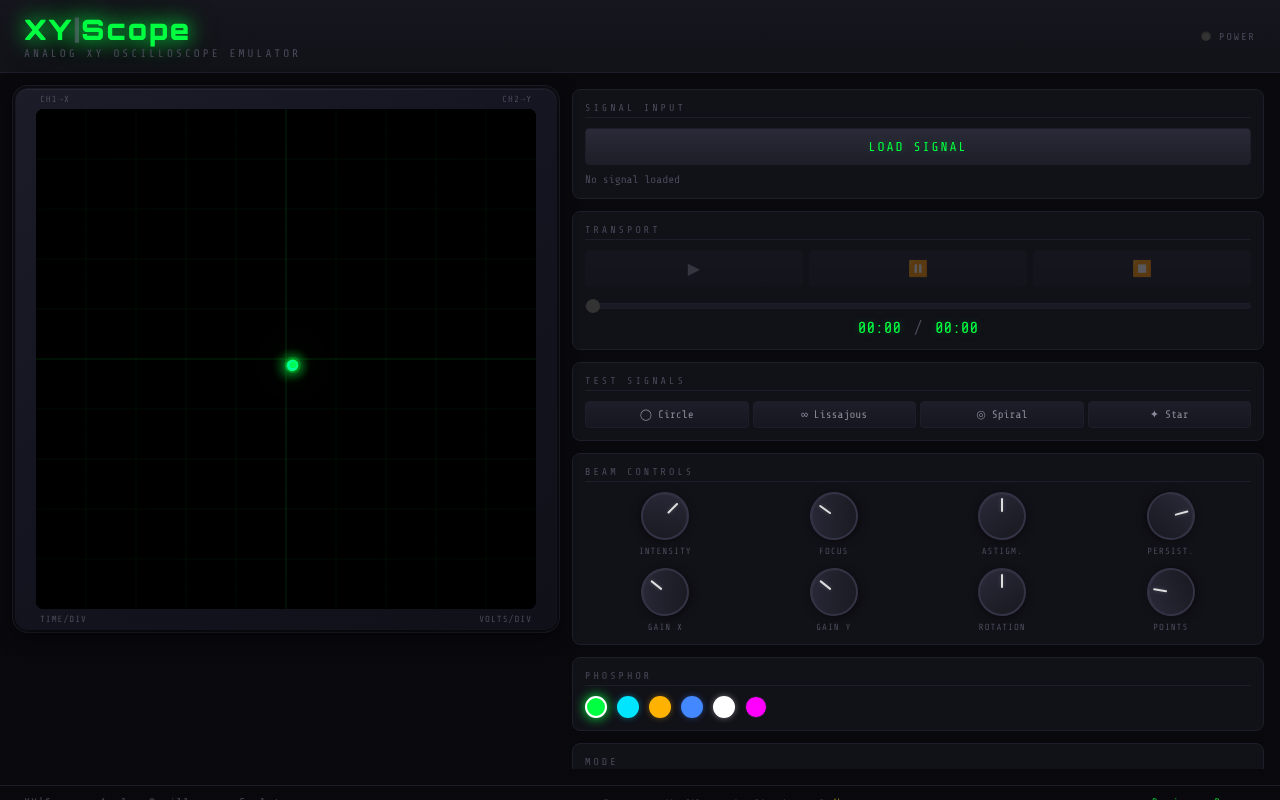Click the Intensity knob

[x=665, y=516]
